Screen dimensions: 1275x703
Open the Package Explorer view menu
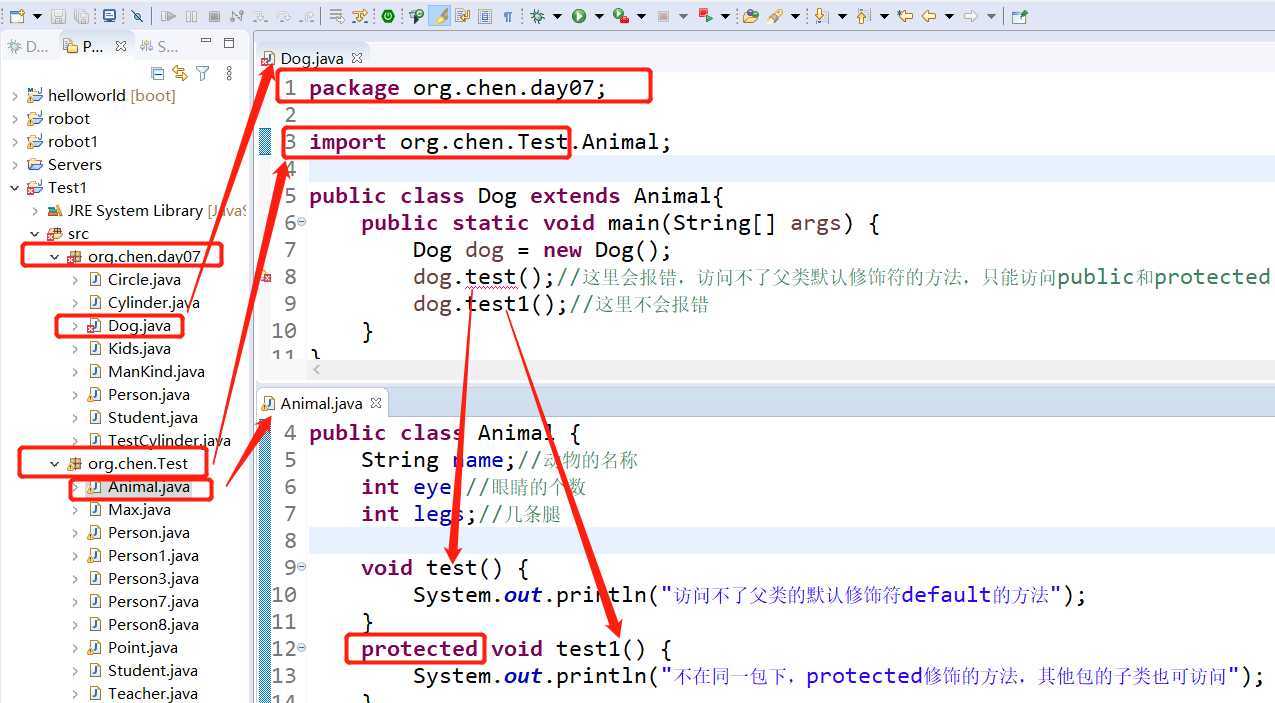(229, 73)
